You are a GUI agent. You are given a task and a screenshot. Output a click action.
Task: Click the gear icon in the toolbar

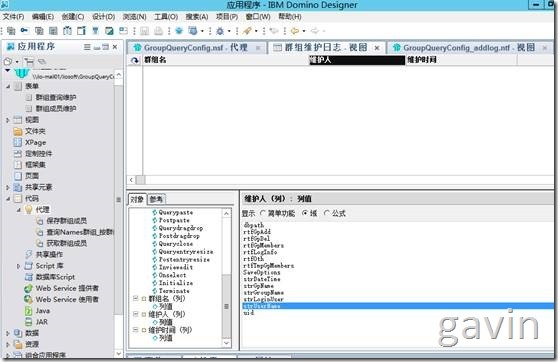point(220,31)
